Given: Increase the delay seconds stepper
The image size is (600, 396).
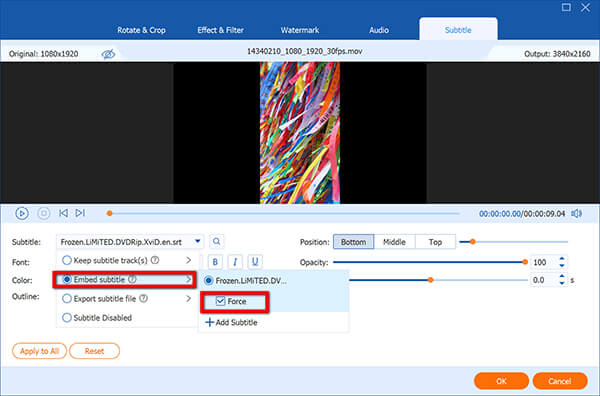Looking at the screenshot, I should point(562,277).
